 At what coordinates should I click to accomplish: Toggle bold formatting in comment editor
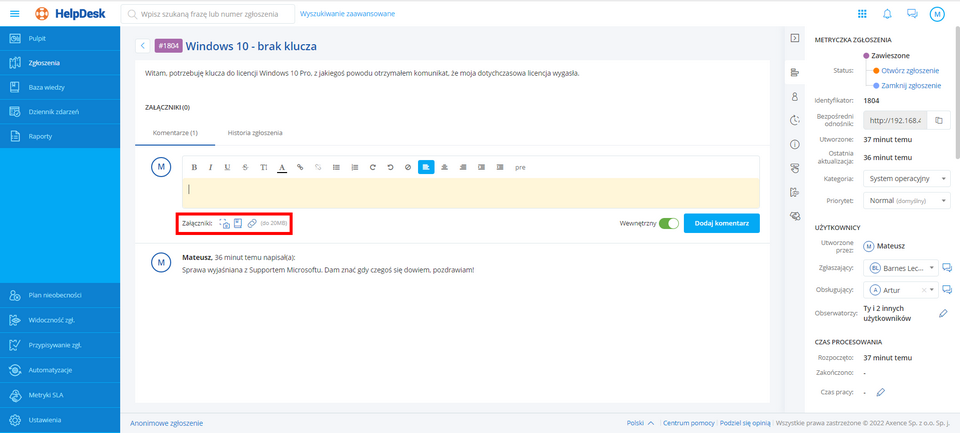pyautogui.click(x=194, y=167)
